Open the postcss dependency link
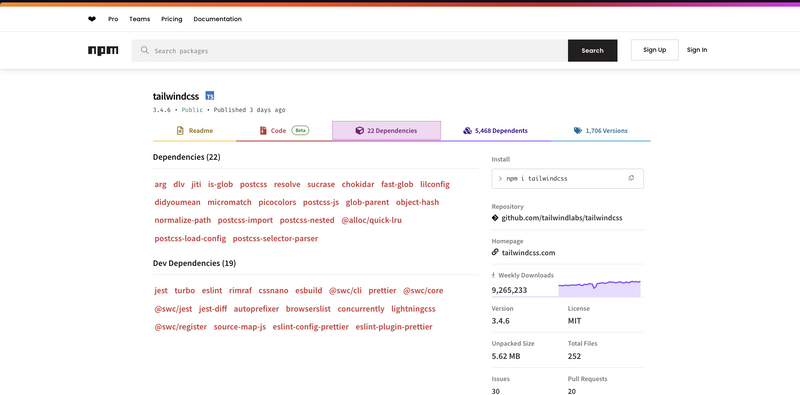This screenshot has height=395, width=800. [254, 184]
